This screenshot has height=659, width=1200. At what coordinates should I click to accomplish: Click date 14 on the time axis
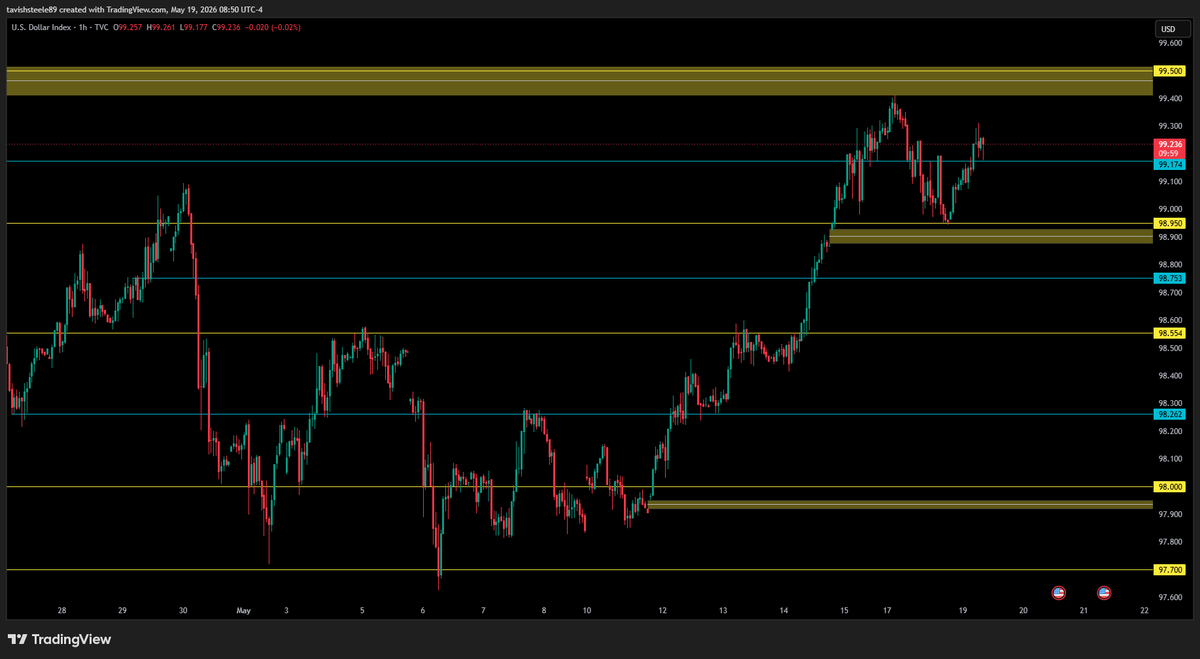[x=784, y=609]
